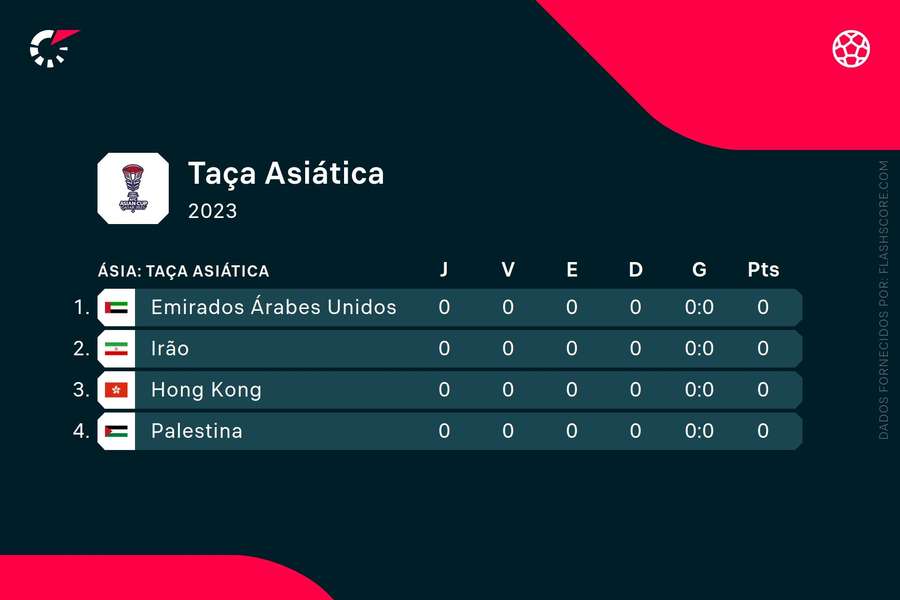Click the Hong Kong flag icon

(117, 390)
